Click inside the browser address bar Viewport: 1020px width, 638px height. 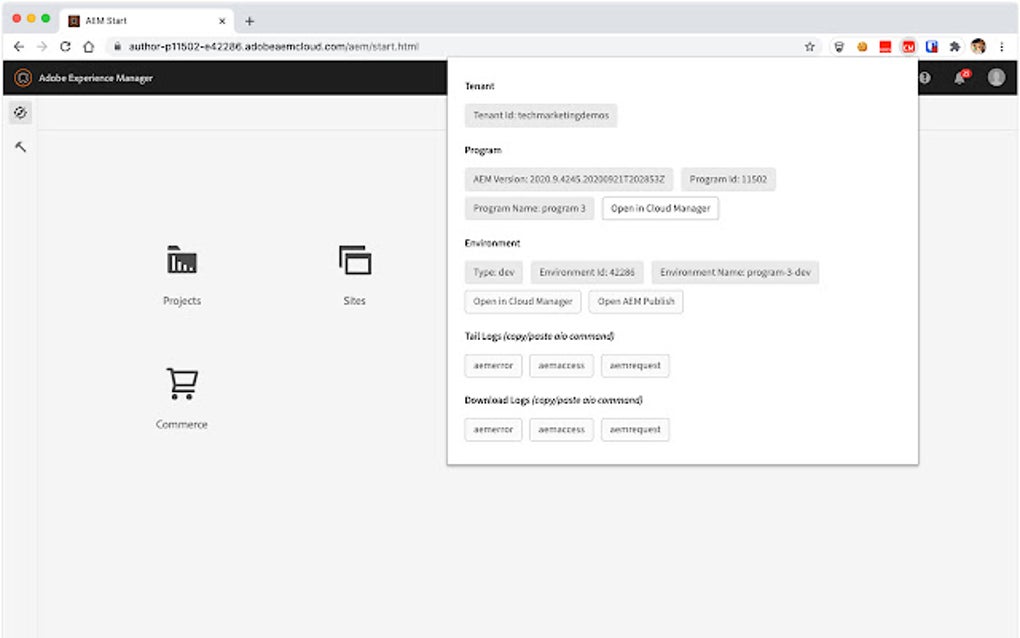(x=400, y=46)
